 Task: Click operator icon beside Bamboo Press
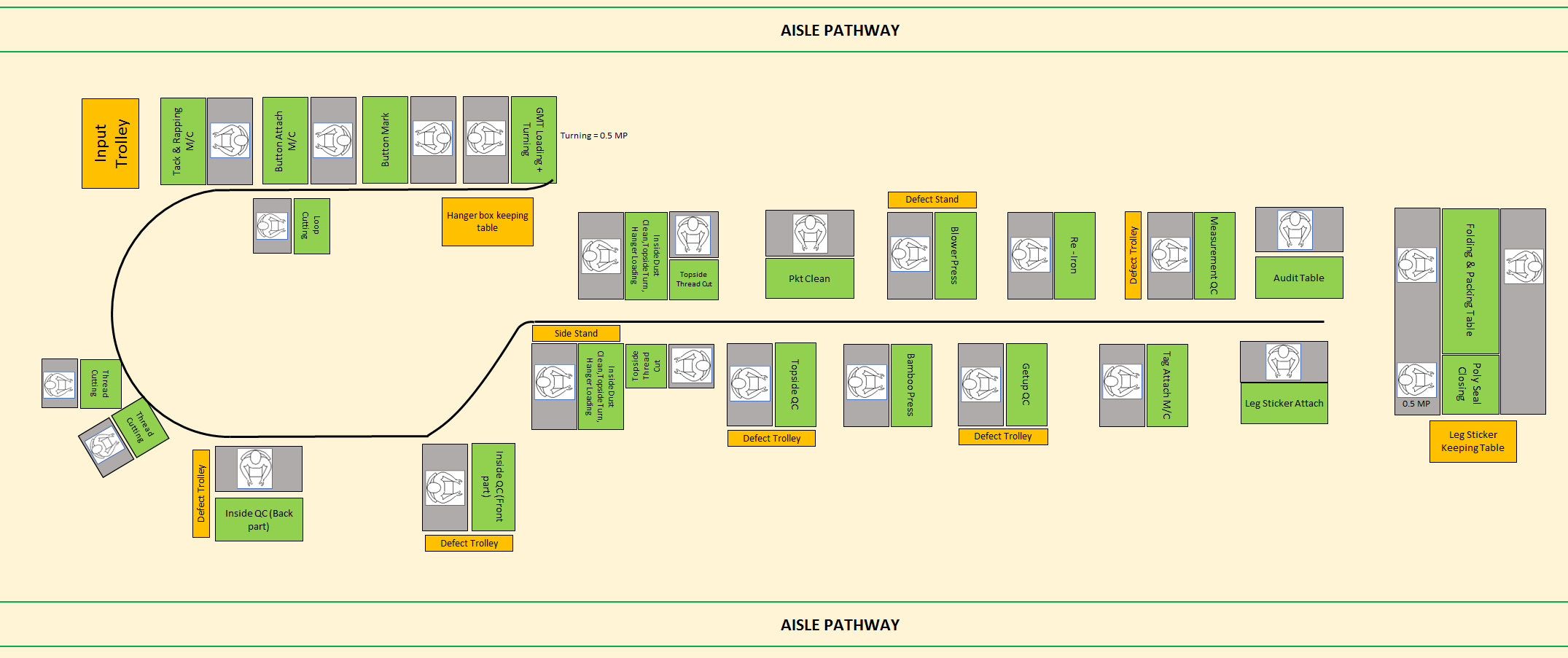point(867,382)
